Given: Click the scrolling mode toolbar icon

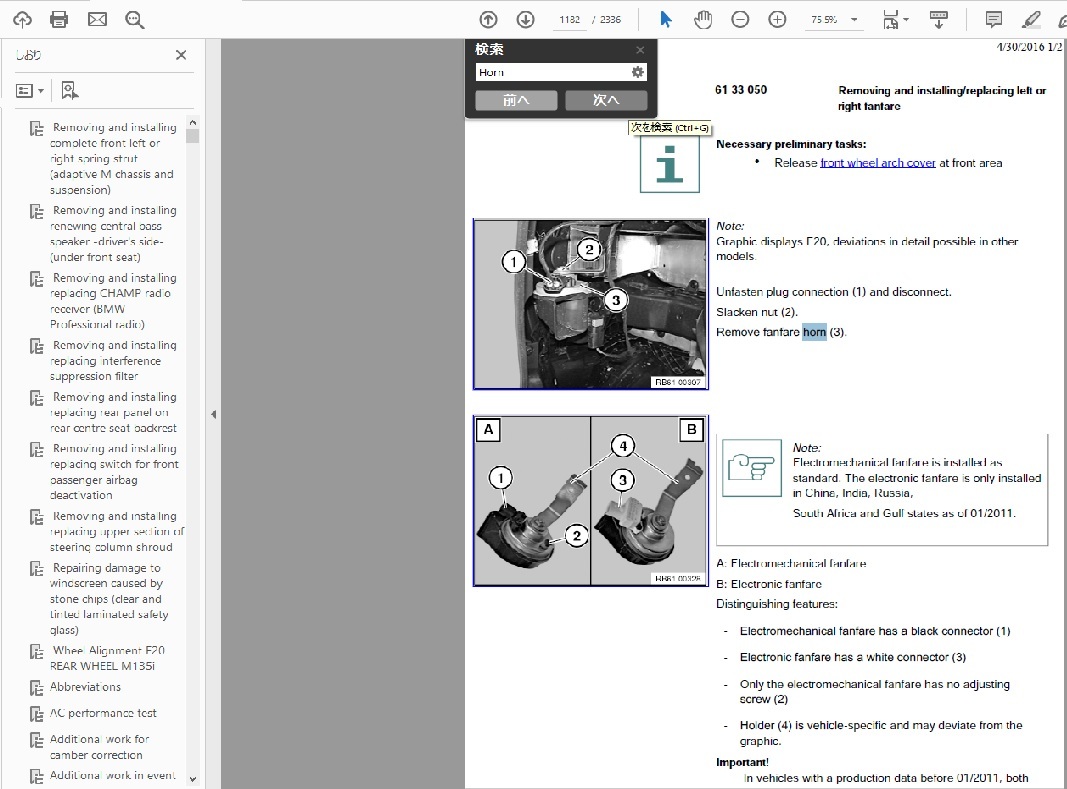Looking at the screenshot, I should pos(939,20).
